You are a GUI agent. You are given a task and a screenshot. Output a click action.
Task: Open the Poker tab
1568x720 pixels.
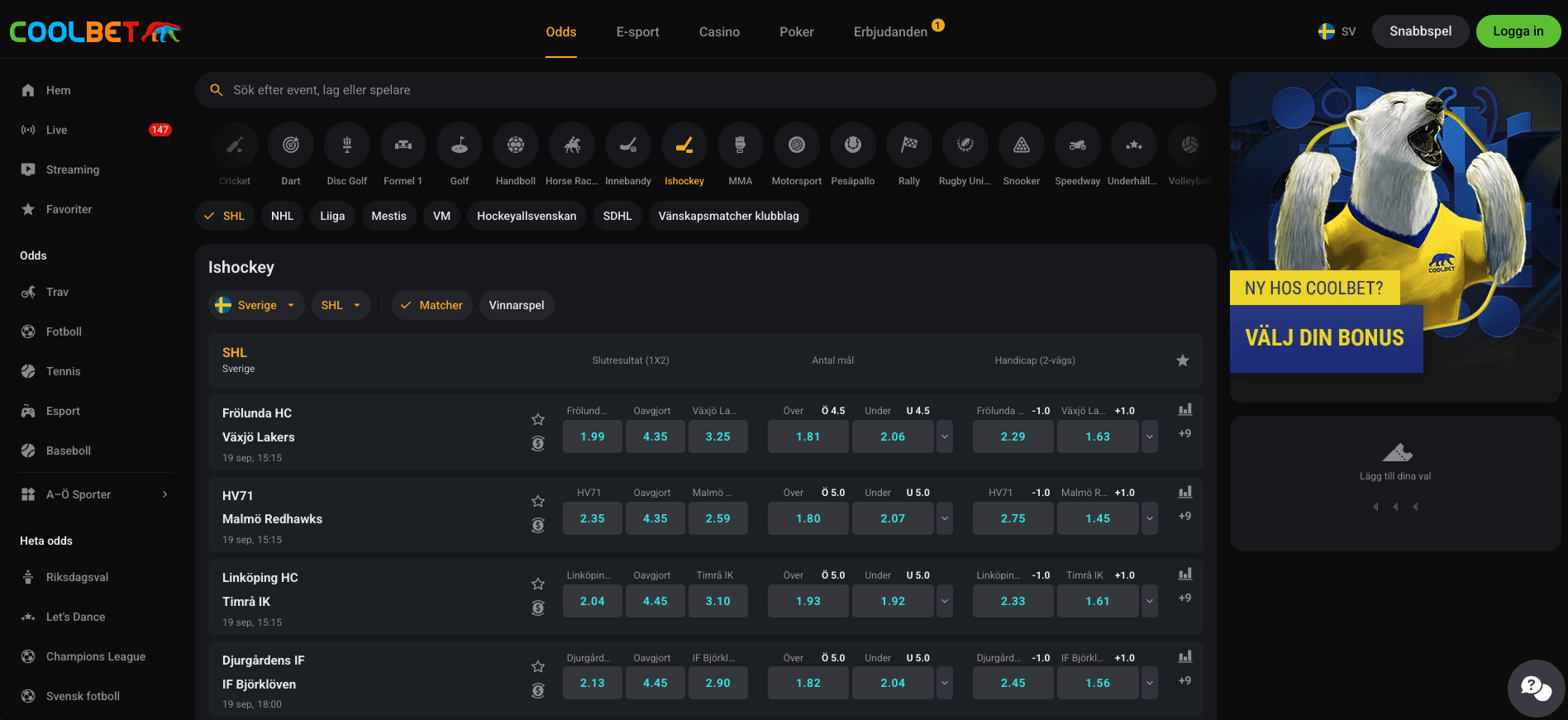click(797, 31)
